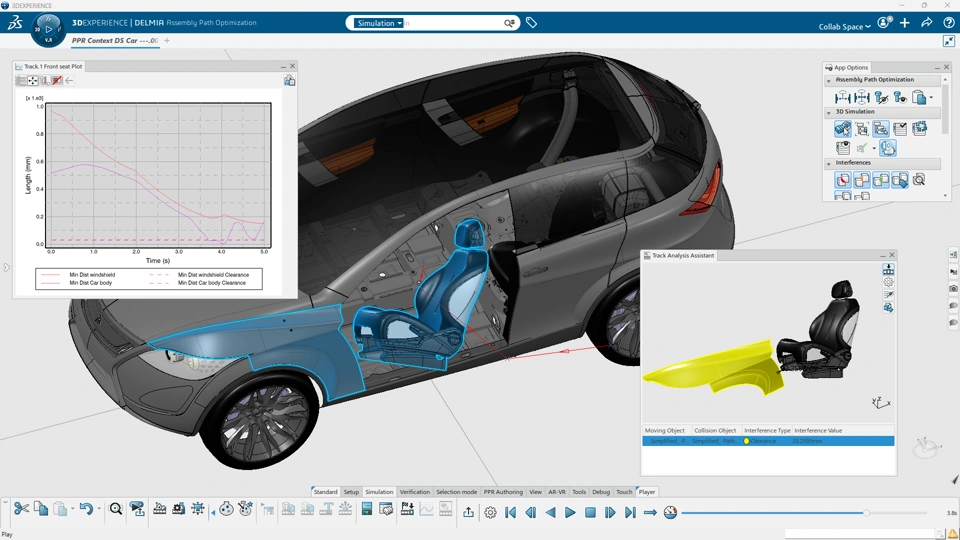Open the Collab Space dropdown
Viewport: 960px width, 540px height.
844,26
